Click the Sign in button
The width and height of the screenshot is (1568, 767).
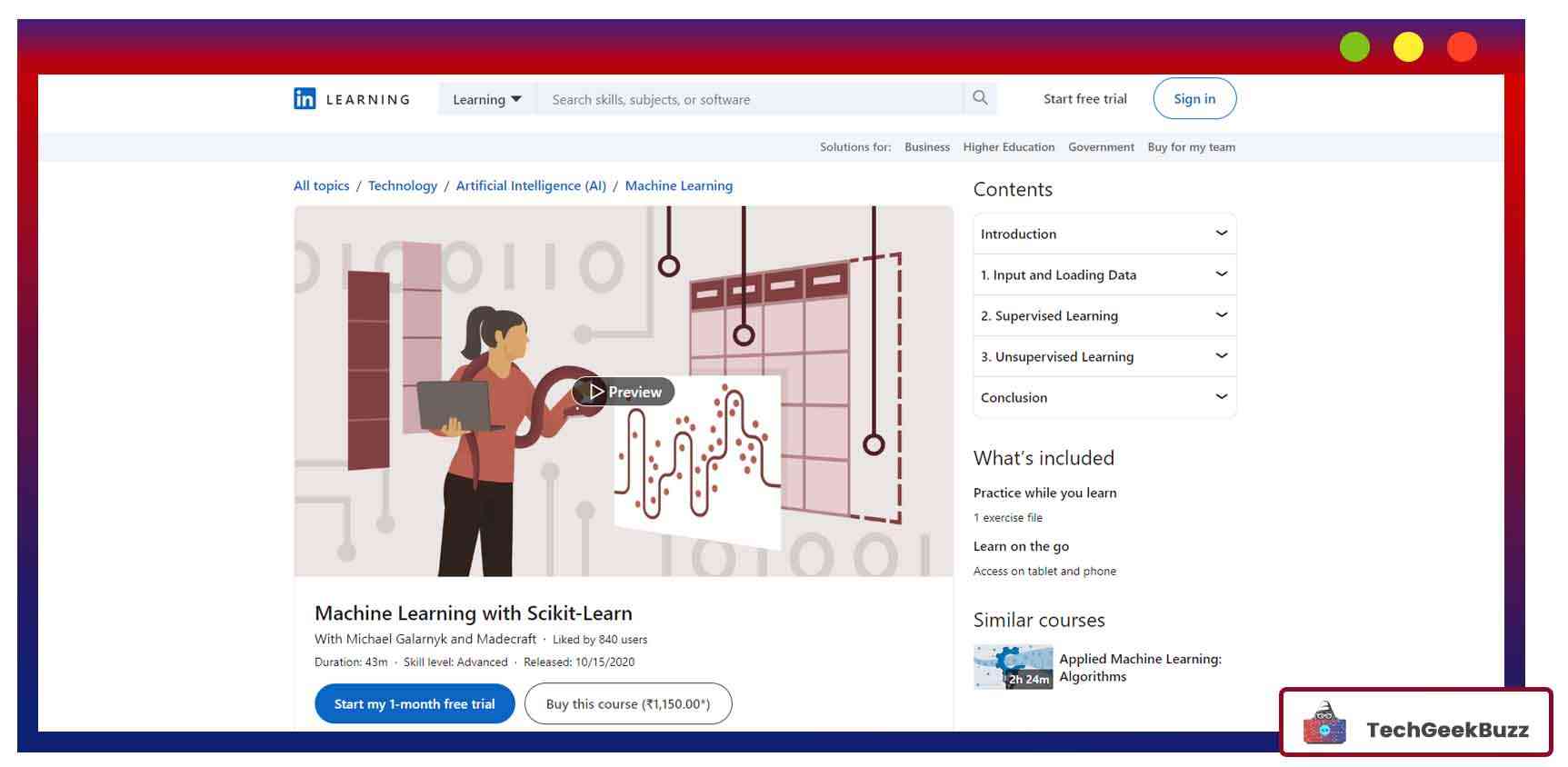[1193, 98]
